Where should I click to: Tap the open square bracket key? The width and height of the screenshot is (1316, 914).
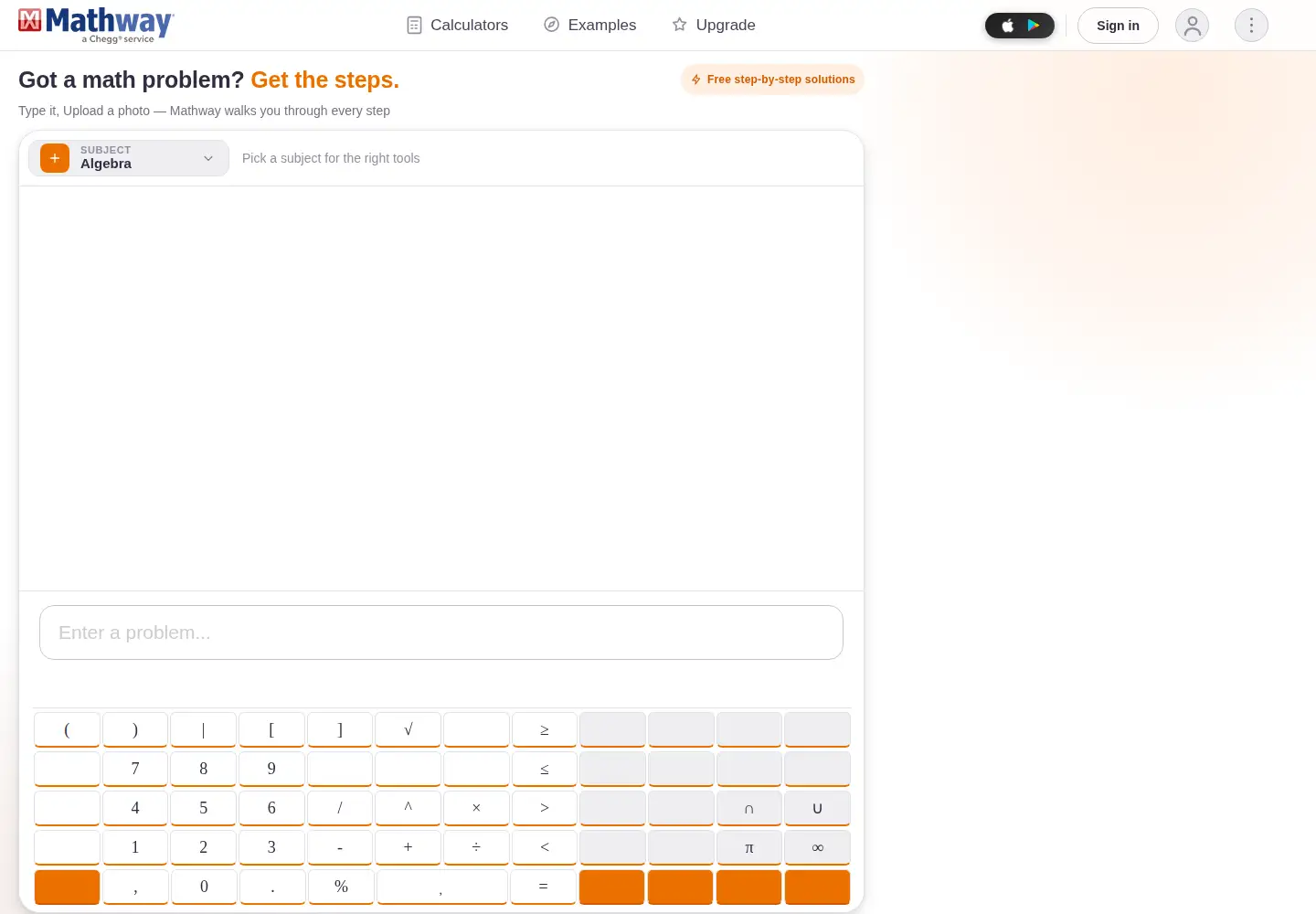coord(271,729)
